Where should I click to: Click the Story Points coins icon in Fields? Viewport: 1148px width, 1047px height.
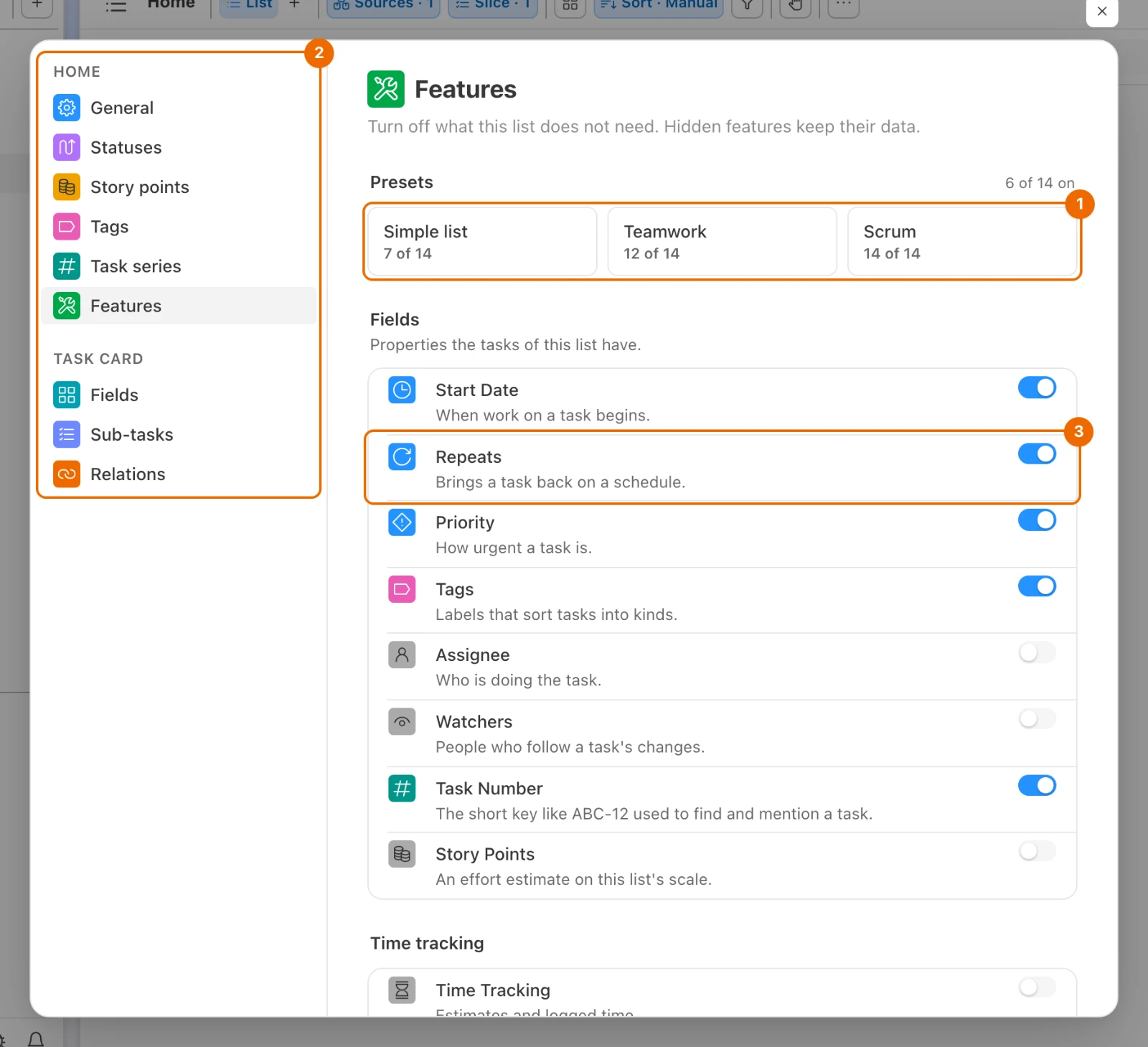(x=402, y=854)
